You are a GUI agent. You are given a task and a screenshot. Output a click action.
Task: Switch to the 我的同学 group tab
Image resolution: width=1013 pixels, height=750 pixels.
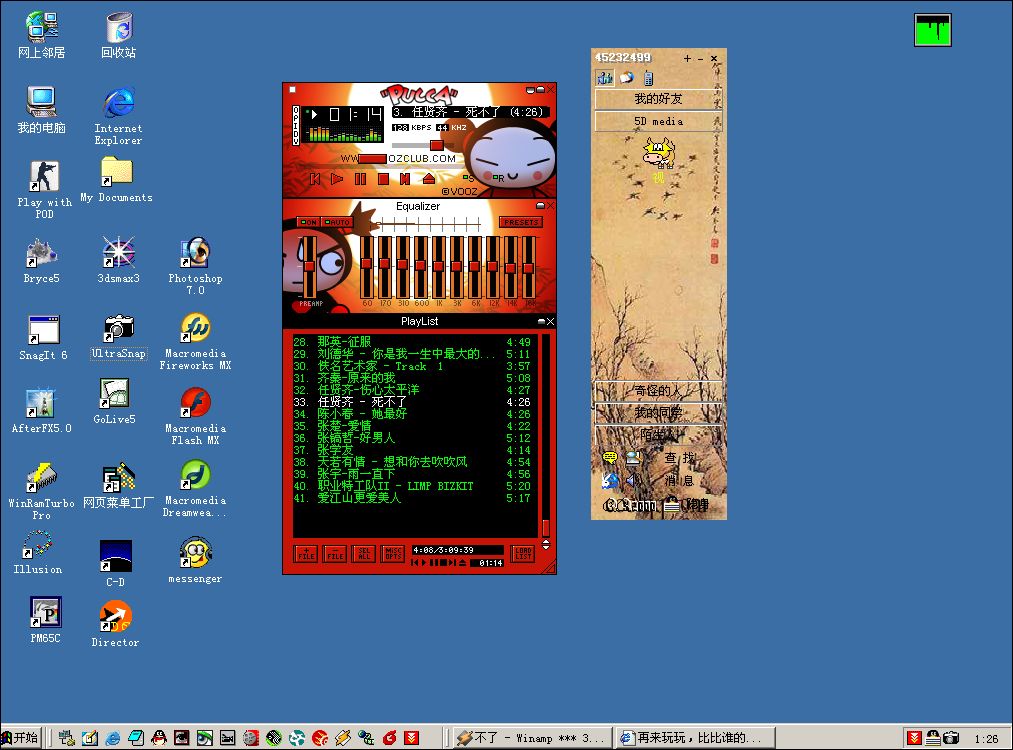(658, 412)
